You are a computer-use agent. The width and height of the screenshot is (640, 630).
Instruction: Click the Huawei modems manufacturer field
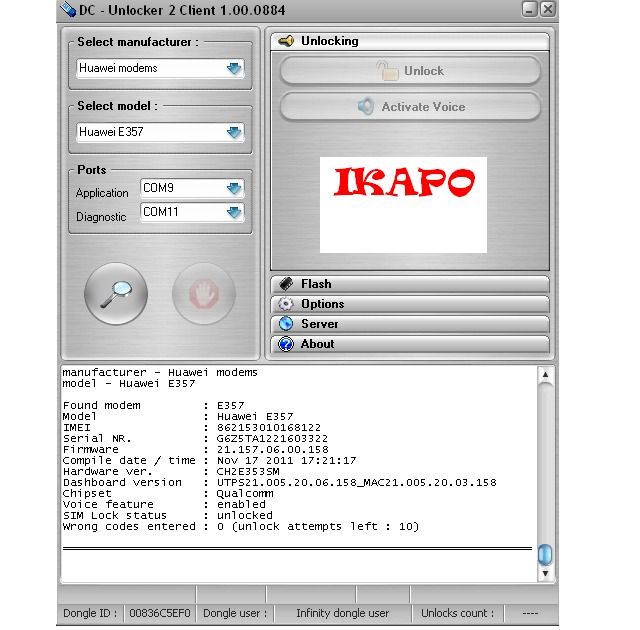[x=160, y=68]
